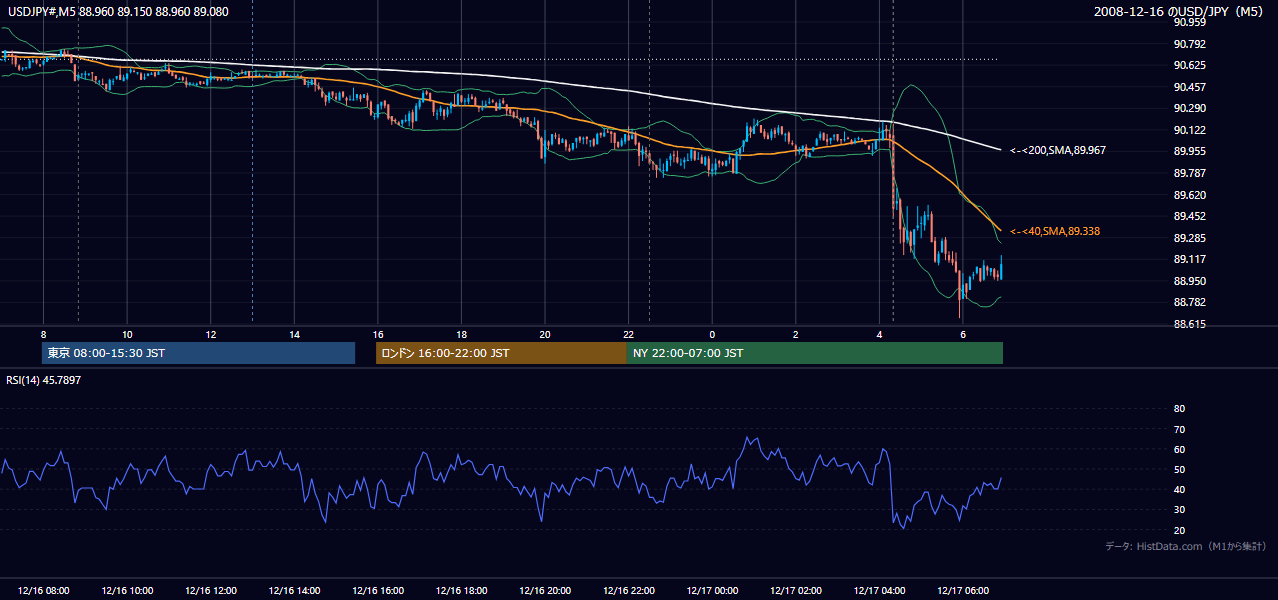Click the 12/16 12:00 date label

click(211, 591)
